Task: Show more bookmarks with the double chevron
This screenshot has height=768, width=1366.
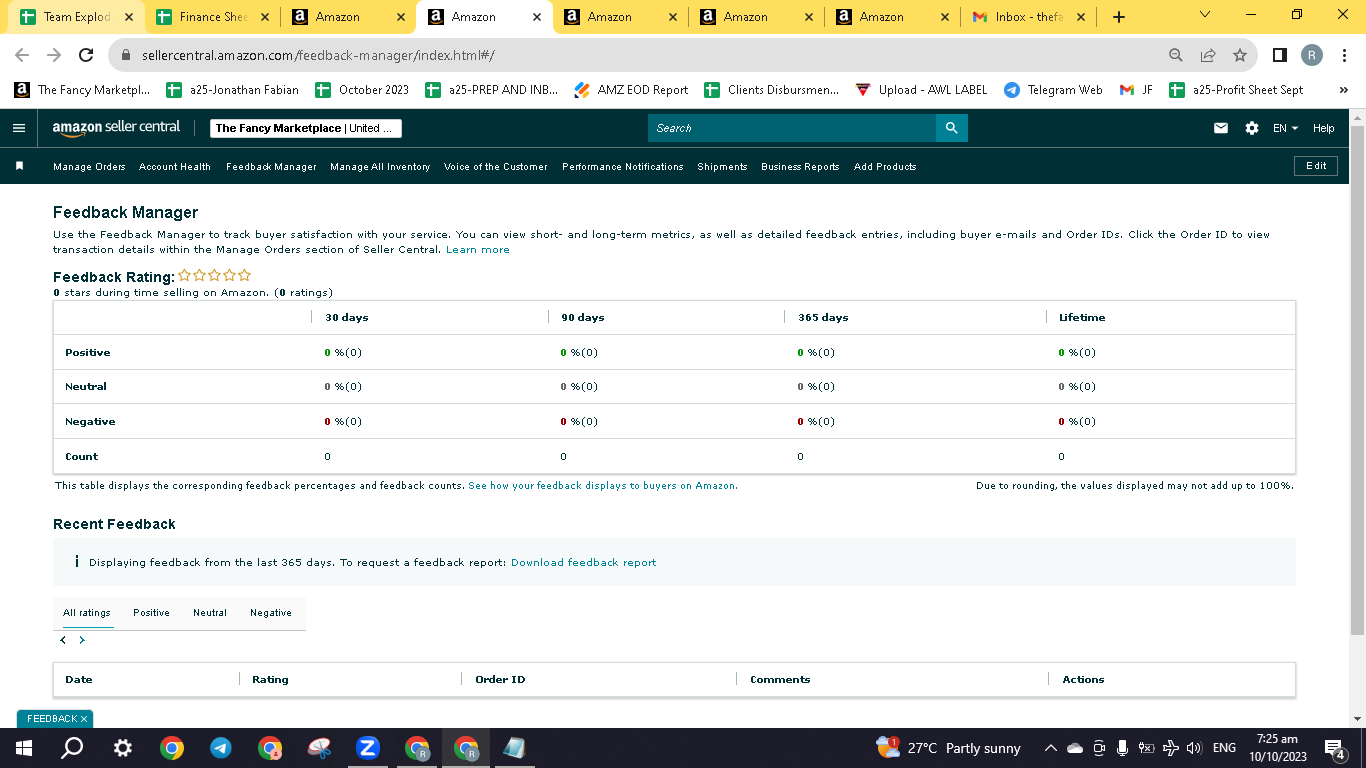Action: 1344,90
